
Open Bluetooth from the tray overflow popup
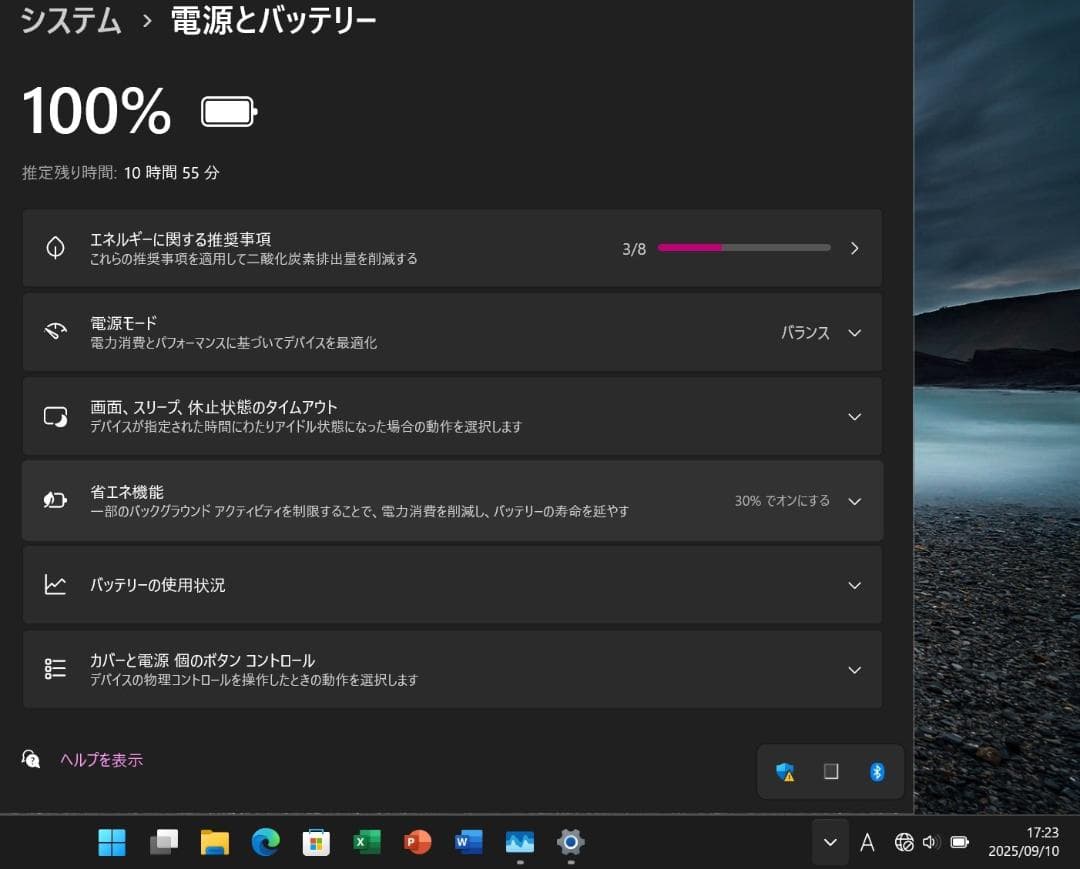(x=877, y=771)
